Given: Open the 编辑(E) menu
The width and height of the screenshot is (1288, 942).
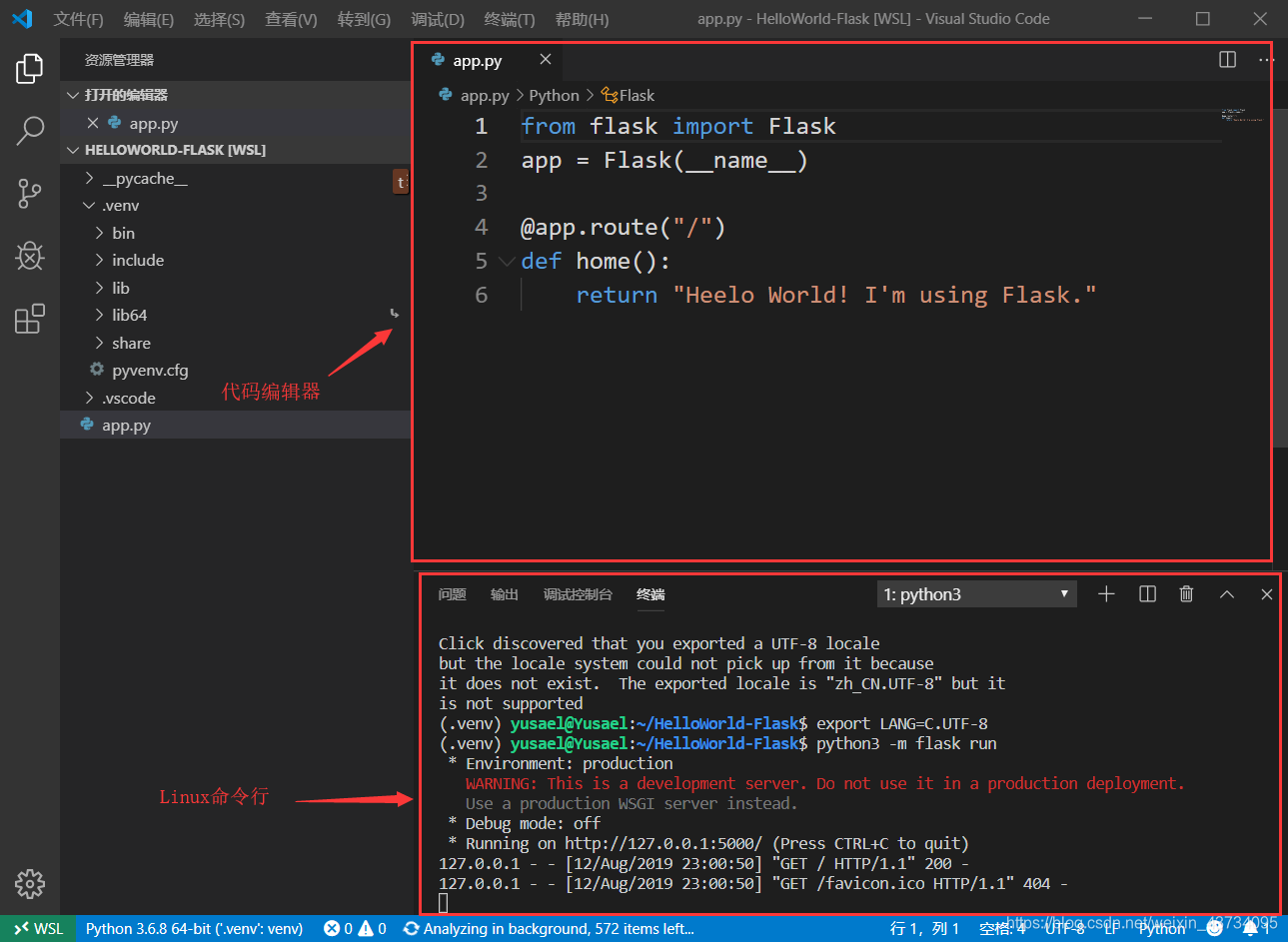Looking at the screenshot, I should (x=149, y=19).
